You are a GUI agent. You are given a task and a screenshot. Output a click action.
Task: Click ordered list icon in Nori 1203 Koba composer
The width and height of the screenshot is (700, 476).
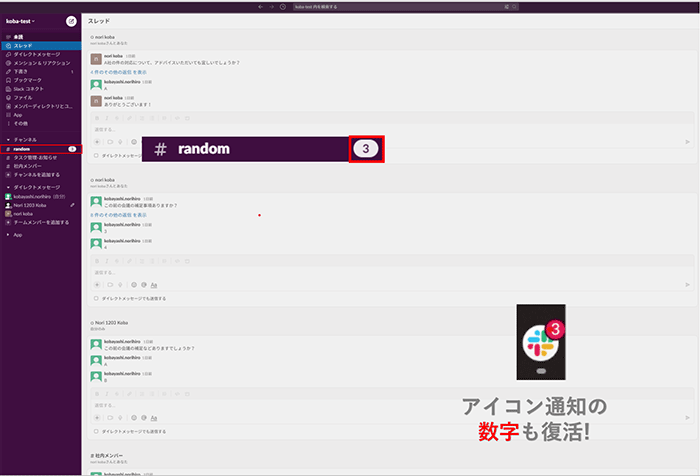click(142, 394)
